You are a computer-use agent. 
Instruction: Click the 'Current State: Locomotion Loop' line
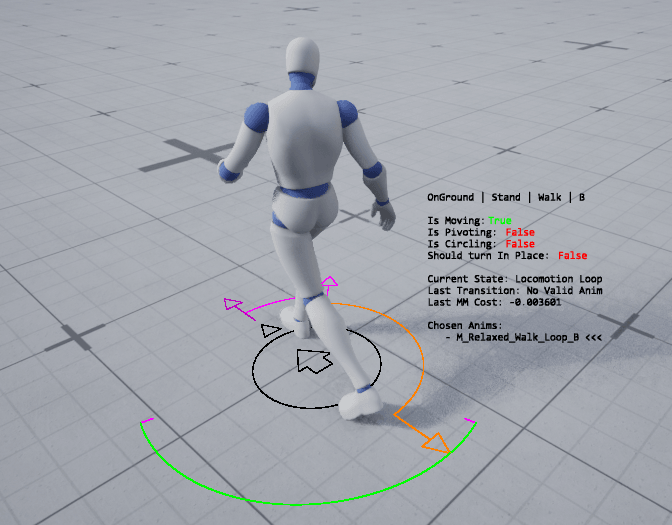(515, 279)
